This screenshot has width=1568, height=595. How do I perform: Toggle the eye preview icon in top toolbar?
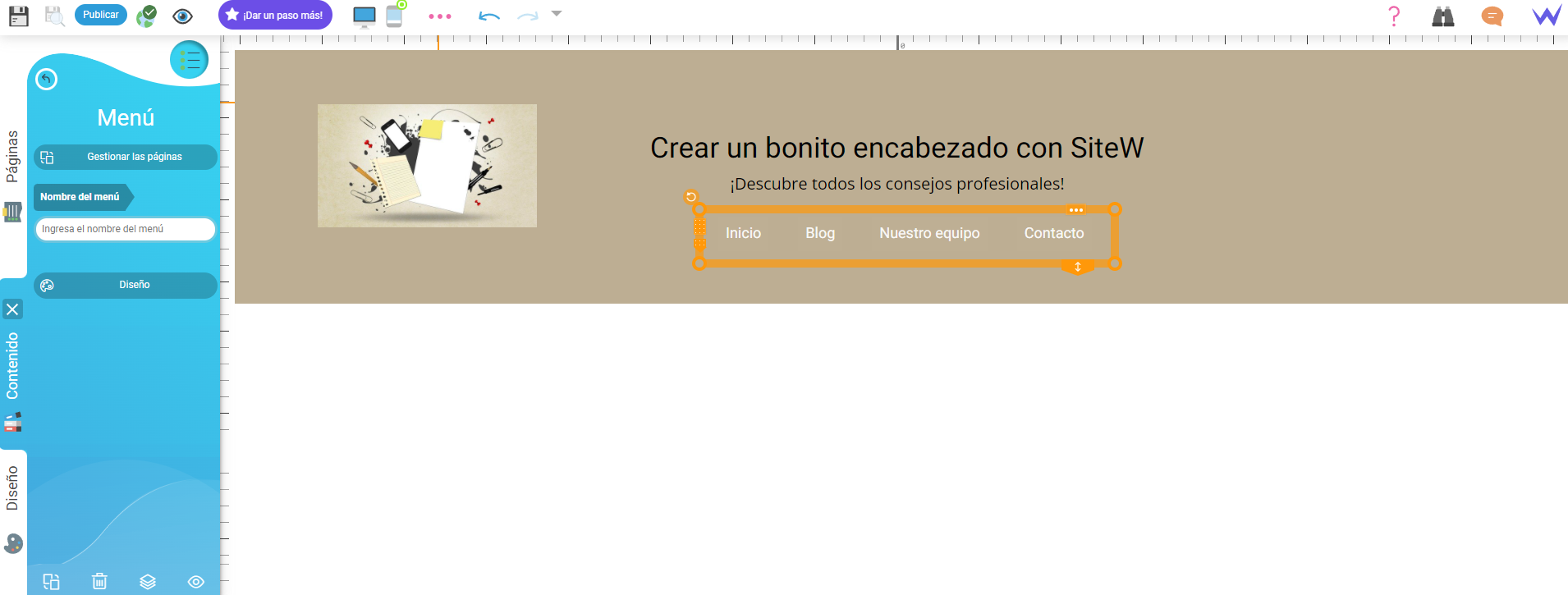coord(183,16)
